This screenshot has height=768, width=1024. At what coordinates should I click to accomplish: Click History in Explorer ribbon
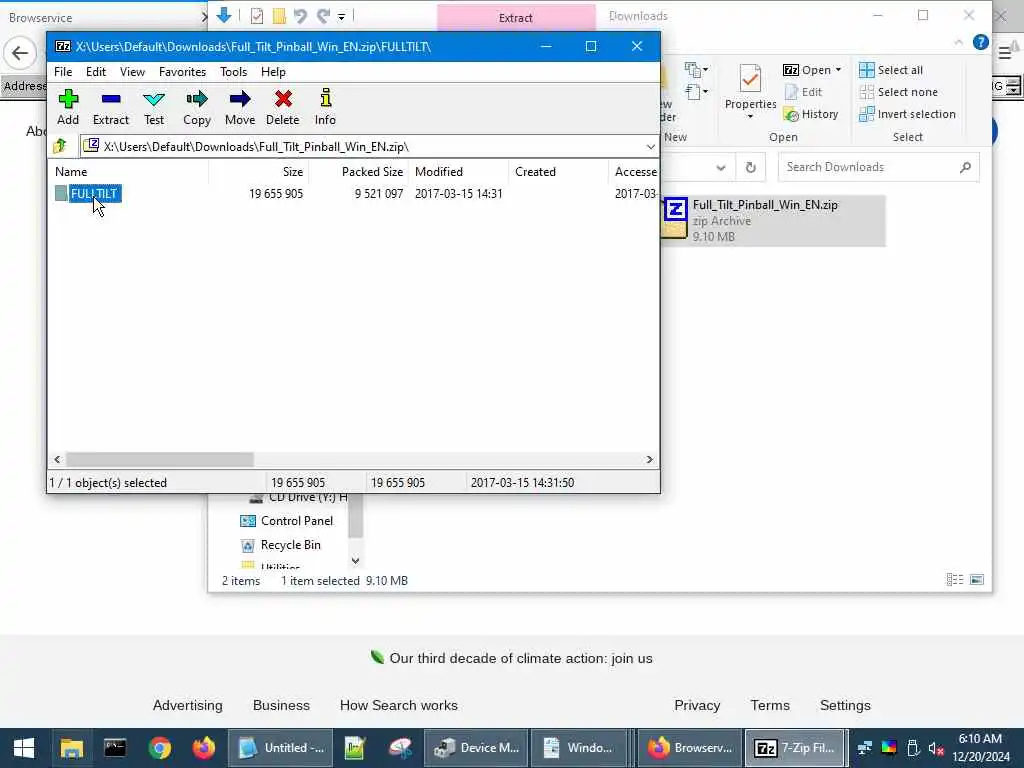(x=811, y=114)
